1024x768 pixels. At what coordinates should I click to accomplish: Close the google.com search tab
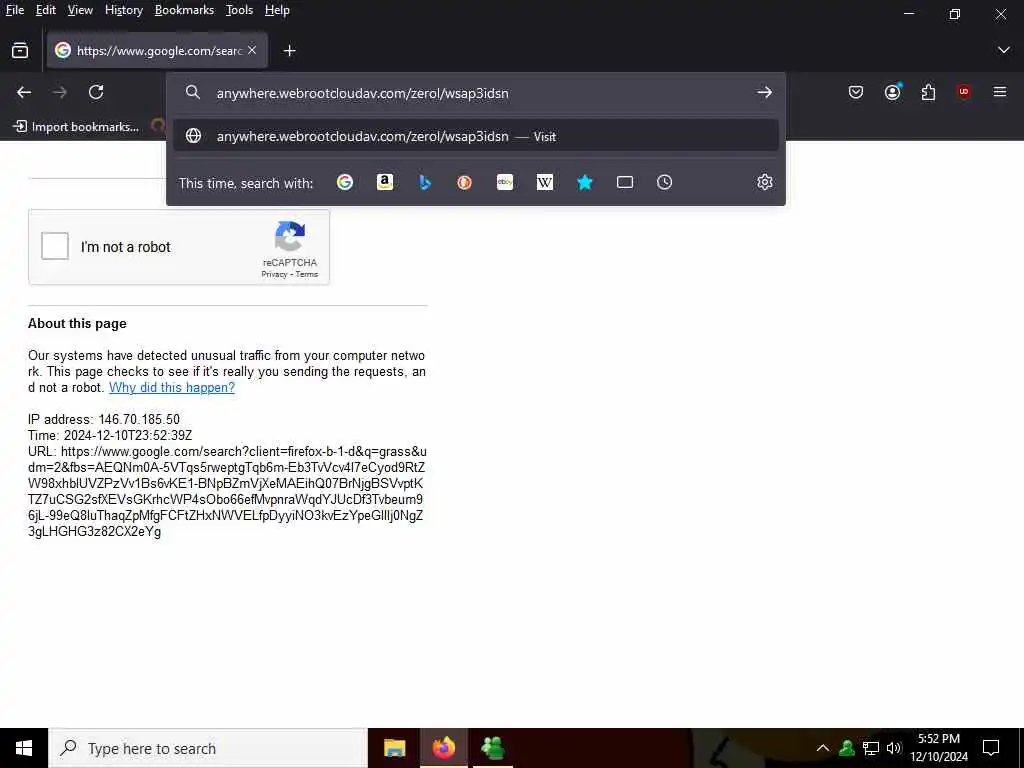point(252,50)
